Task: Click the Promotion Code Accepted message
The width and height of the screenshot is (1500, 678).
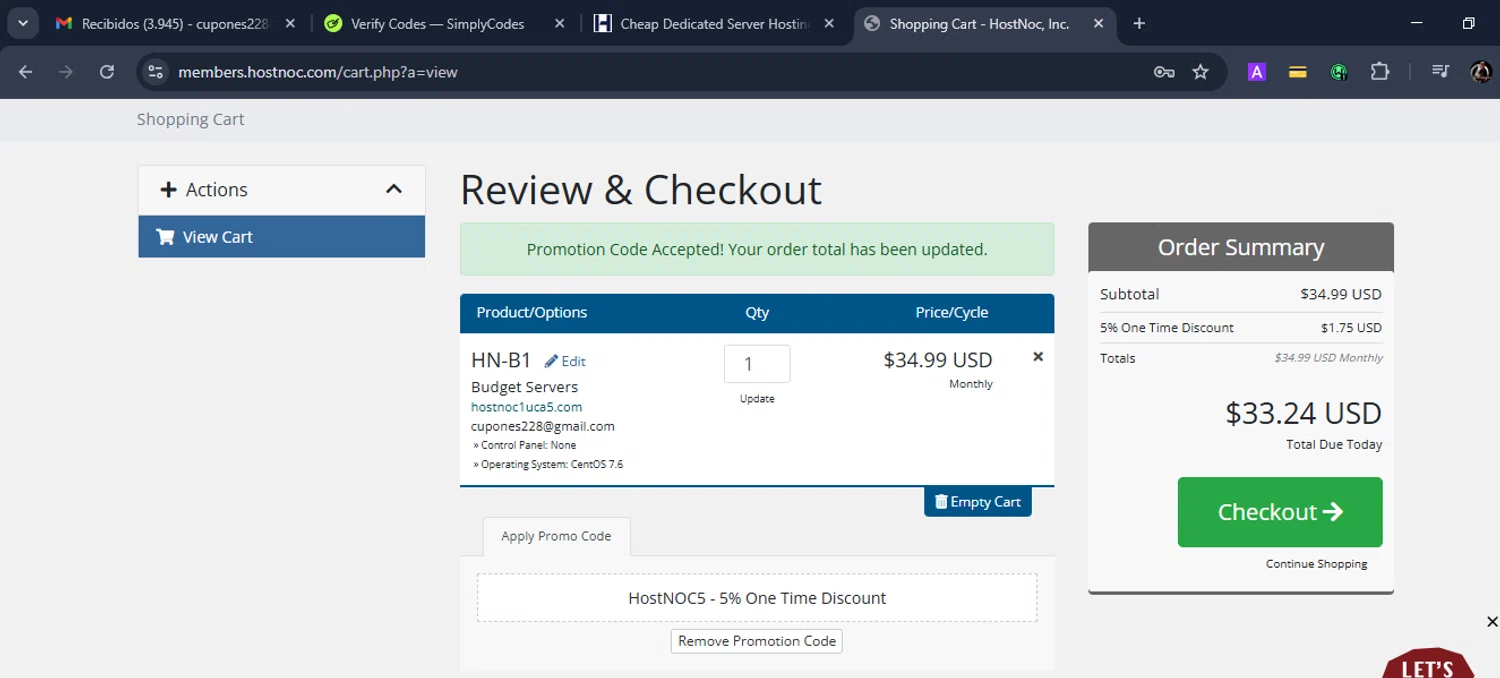Action: click(757, 249)
